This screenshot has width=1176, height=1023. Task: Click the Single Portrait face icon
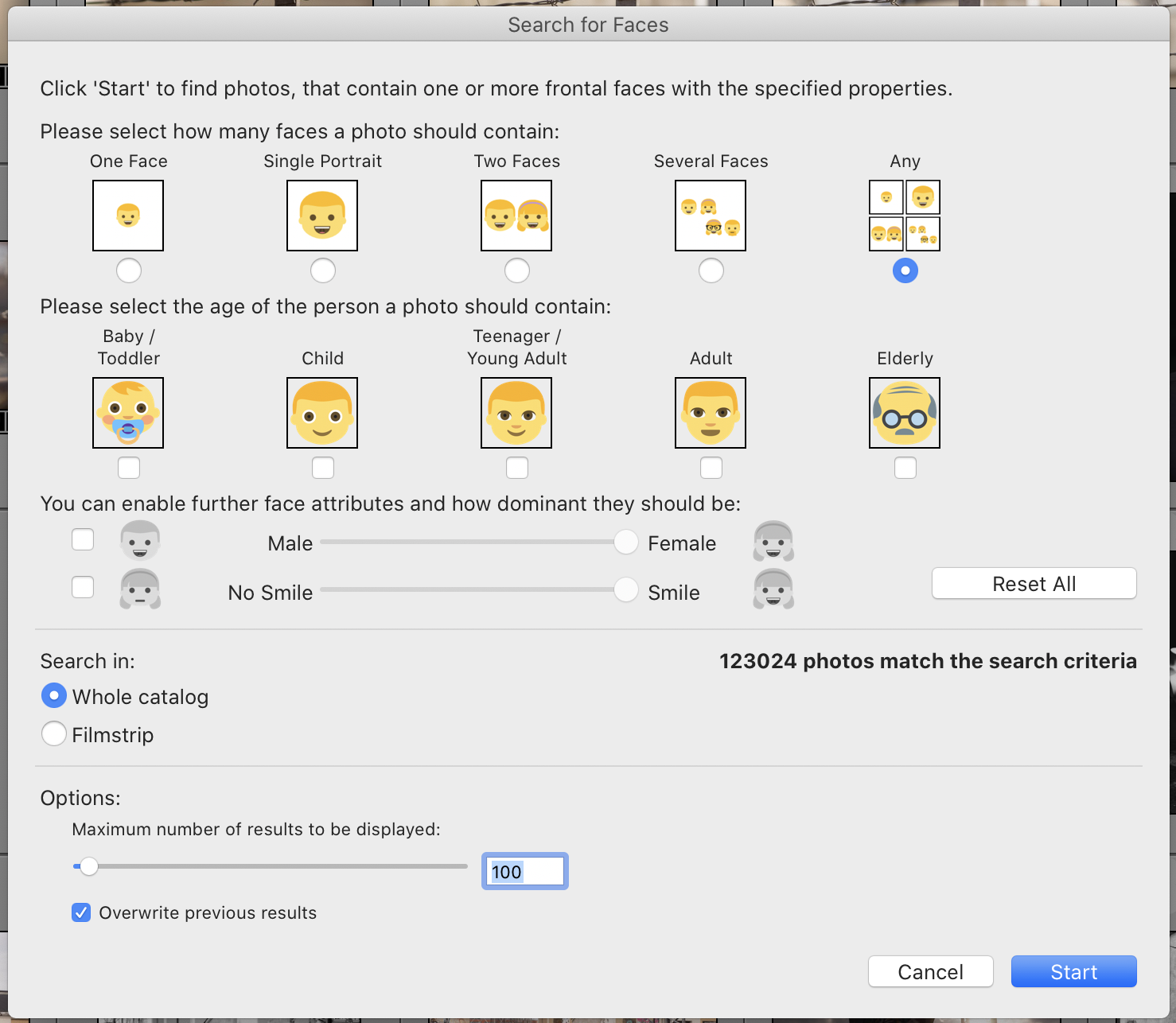(322, 216)
